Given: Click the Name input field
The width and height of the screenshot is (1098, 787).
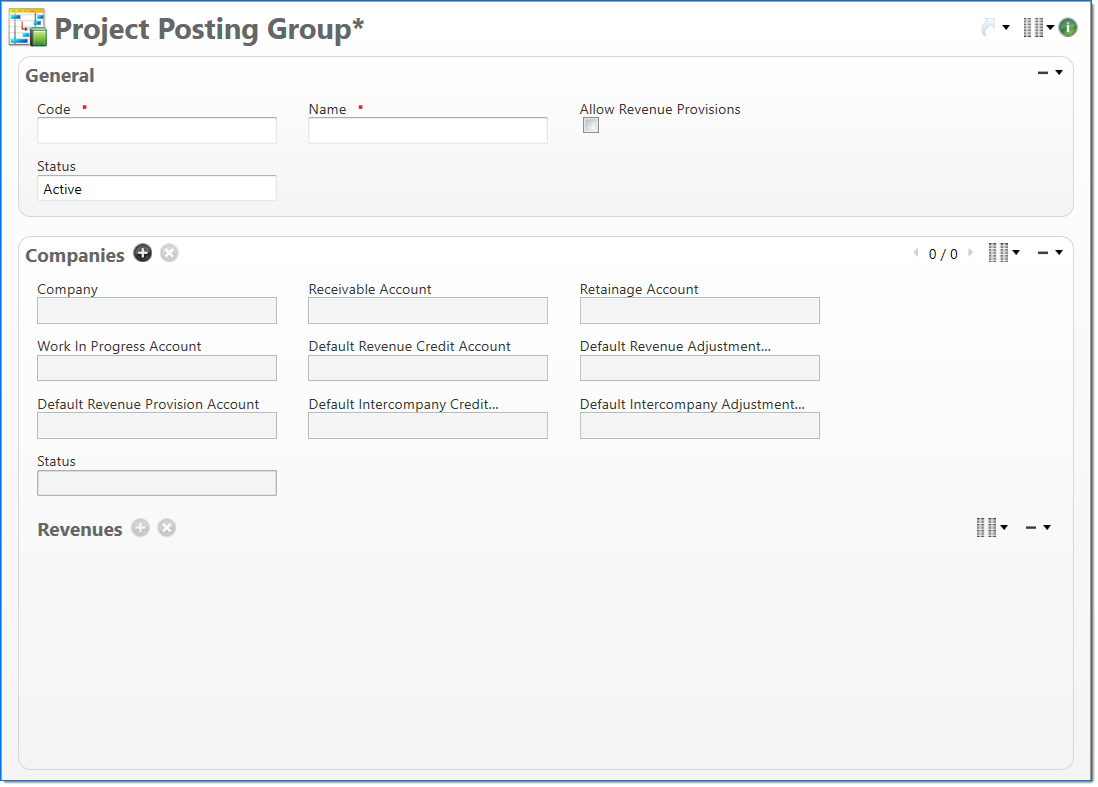Looking at the screenshot, I should pos(428,131).
